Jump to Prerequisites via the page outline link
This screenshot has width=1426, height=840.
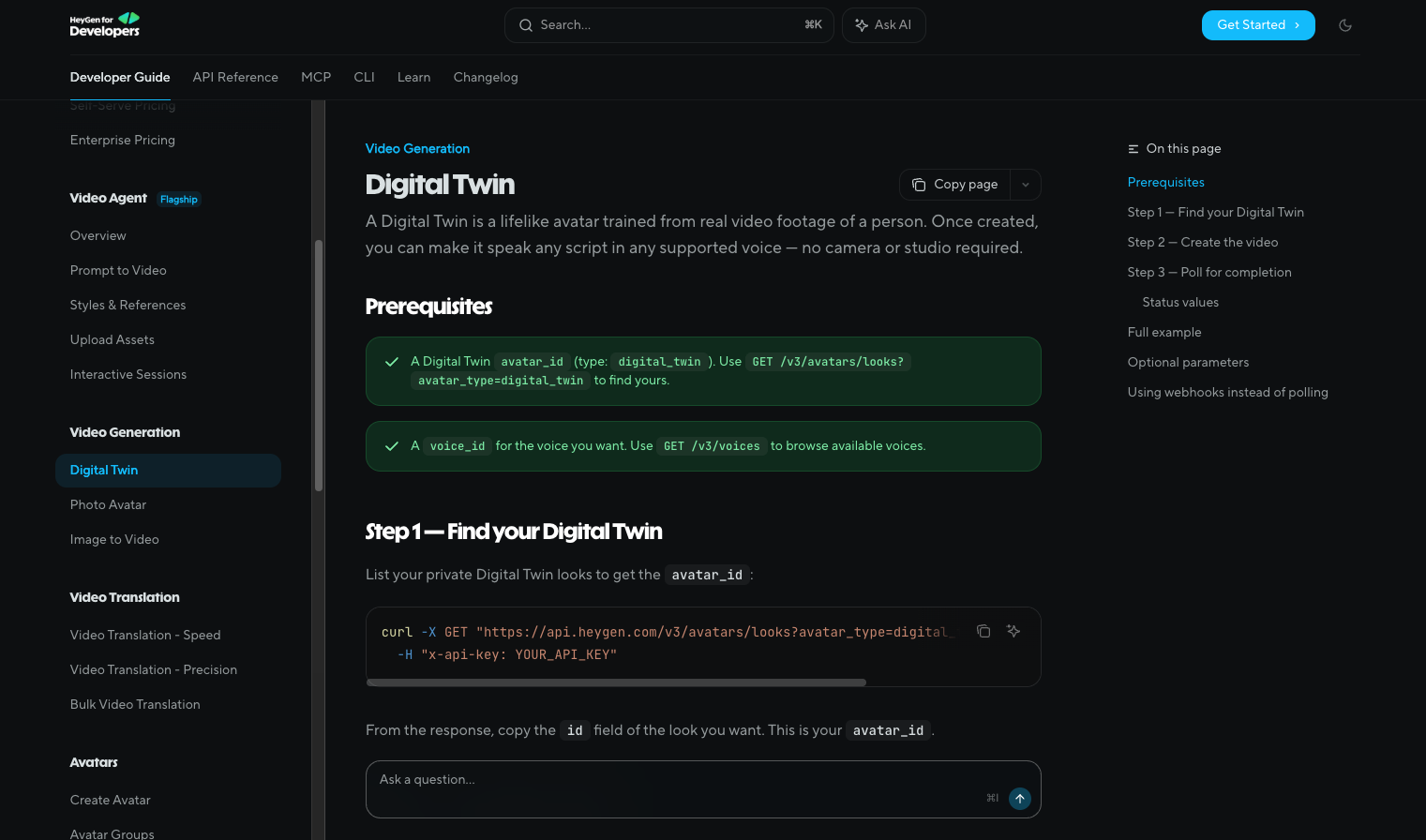(x=1165, y=182)
